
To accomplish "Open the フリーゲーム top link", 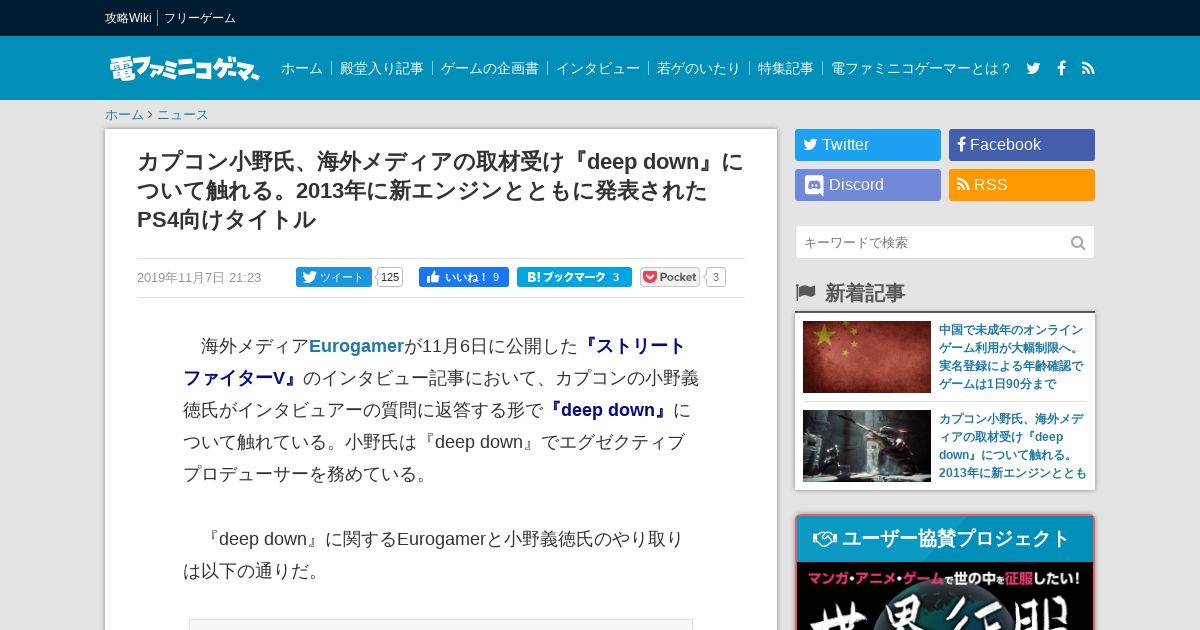I will pyautogui.click(x=200, y=18).
